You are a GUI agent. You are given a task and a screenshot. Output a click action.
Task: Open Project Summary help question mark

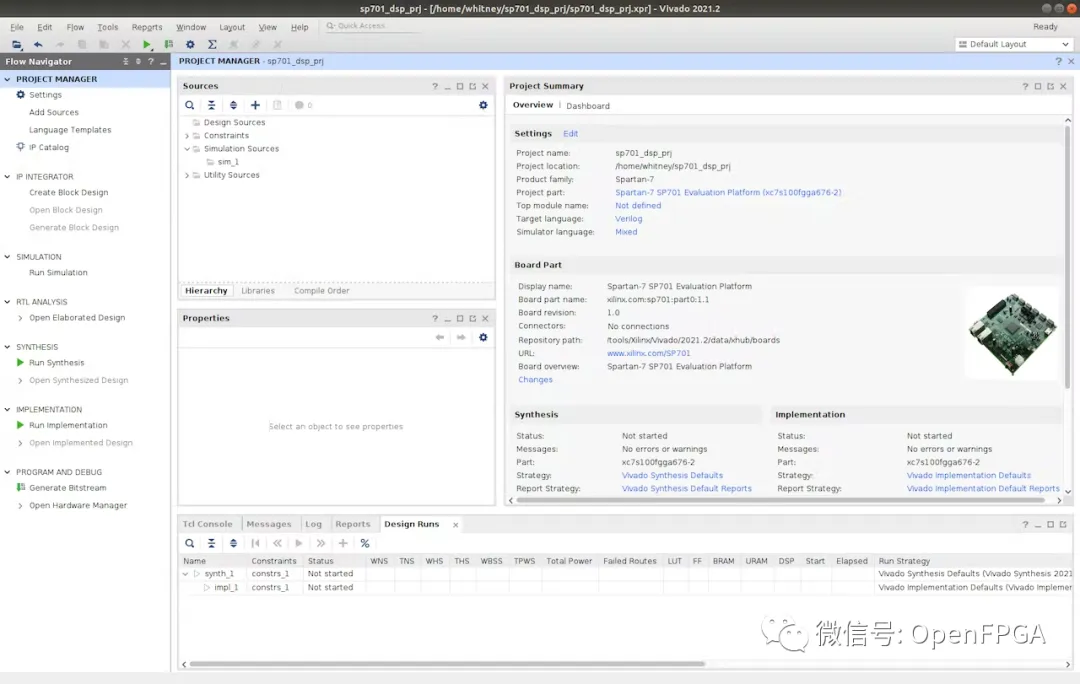coord(1025,86)
